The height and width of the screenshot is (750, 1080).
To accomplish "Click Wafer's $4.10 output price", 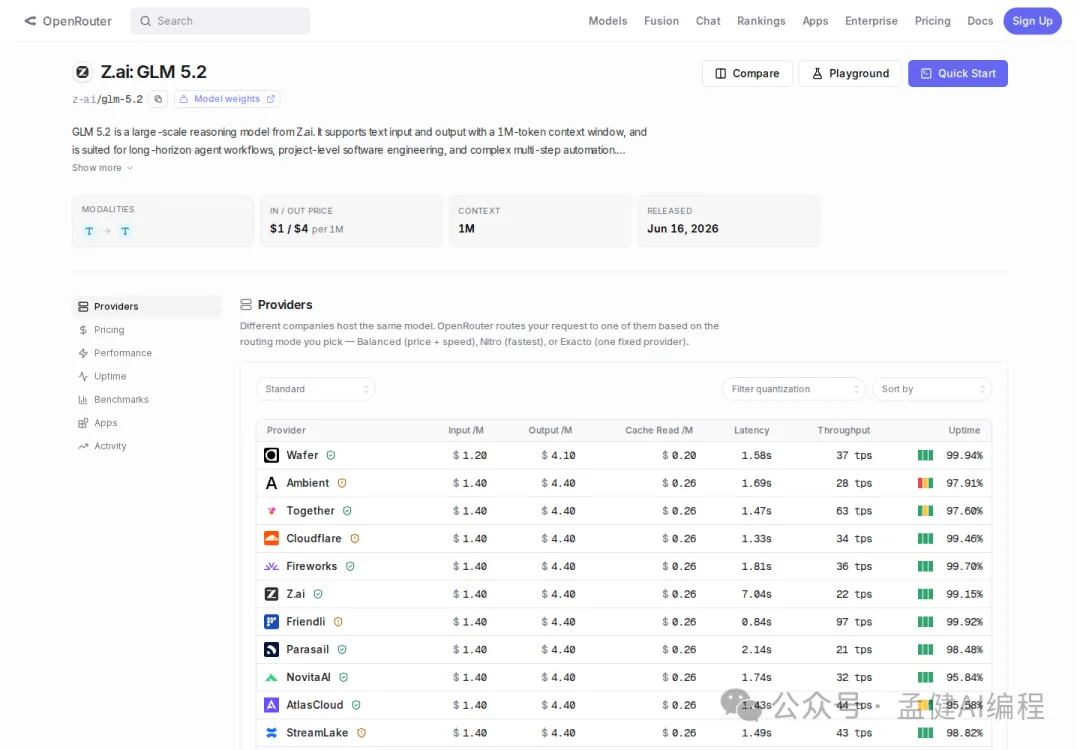I will click(558, 455).
